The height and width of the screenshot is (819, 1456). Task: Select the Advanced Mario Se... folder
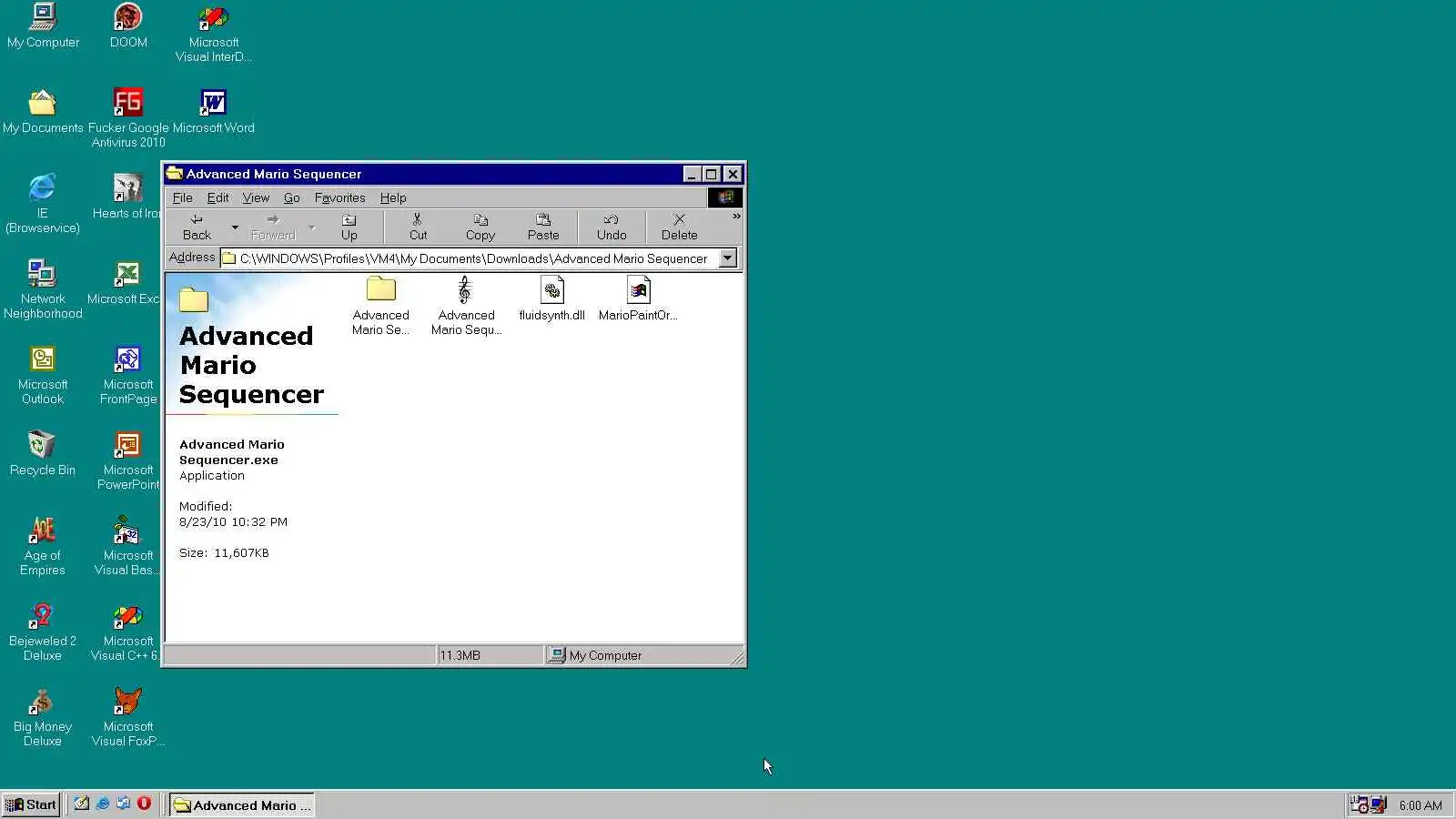coord(380,307)
